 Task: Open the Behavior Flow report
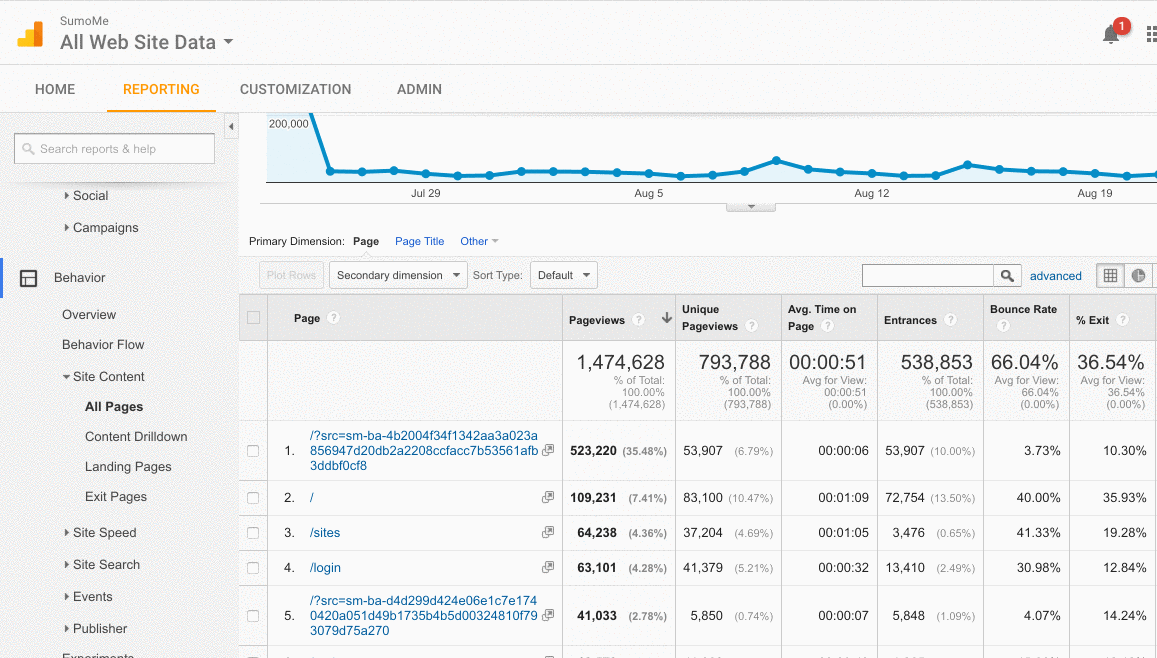pos(103,344)
